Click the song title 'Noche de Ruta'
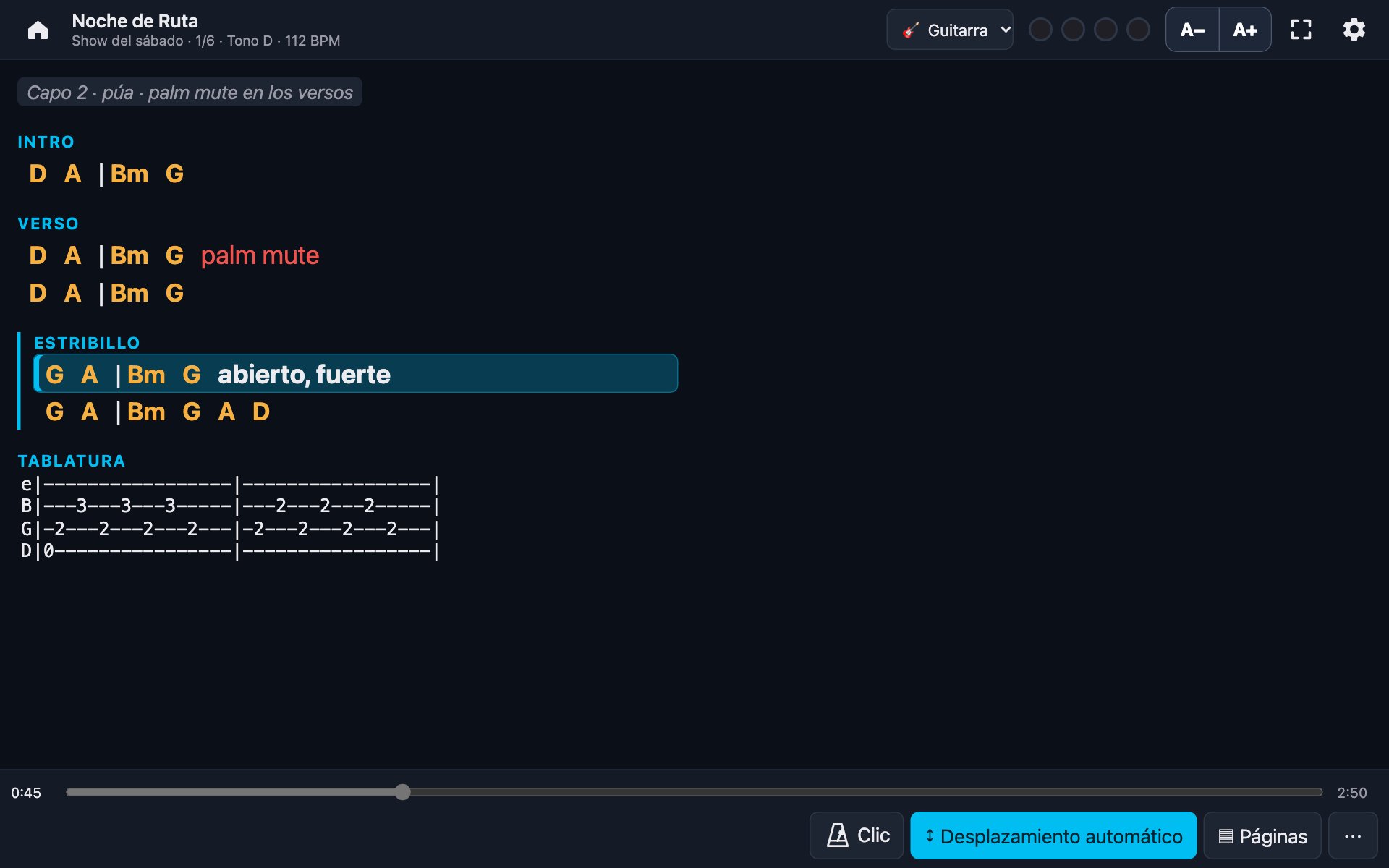 pyautogui.click(x=135, y=21)
